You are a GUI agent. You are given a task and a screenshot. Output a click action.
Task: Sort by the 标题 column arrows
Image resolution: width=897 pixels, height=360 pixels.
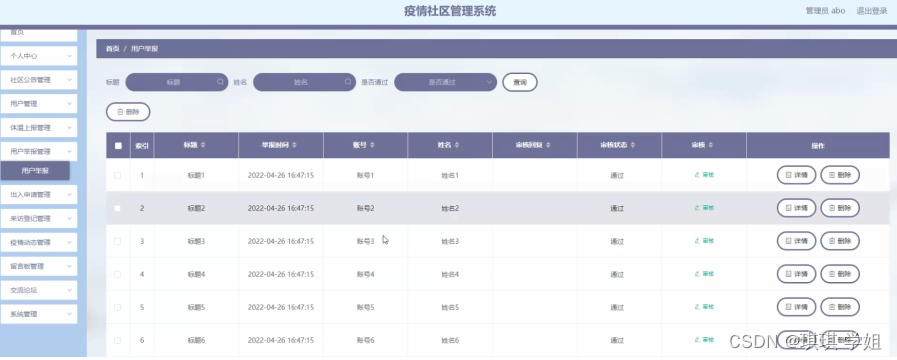click(203, 145)
